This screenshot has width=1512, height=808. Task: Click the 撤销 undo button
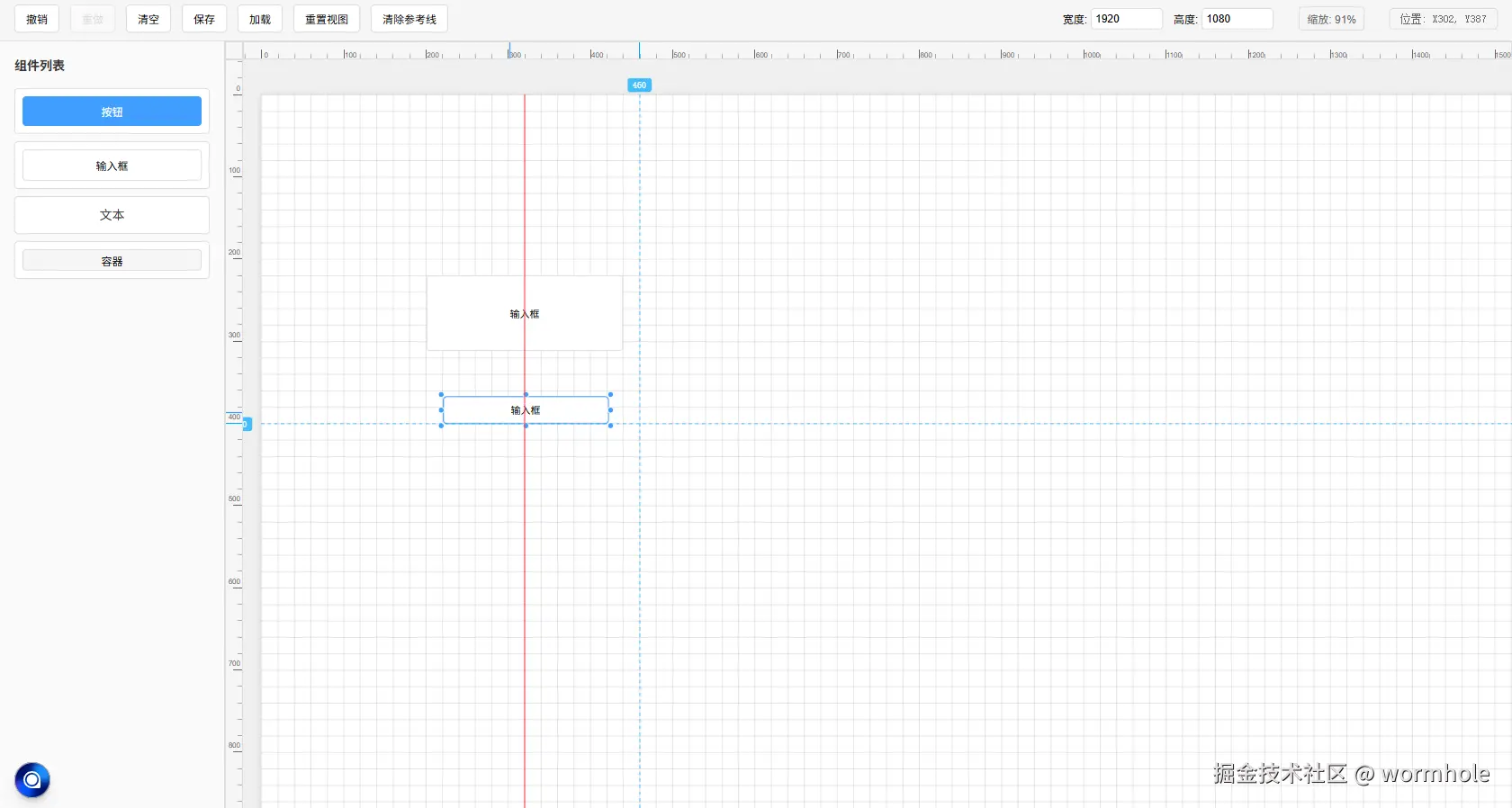[37, 19]
